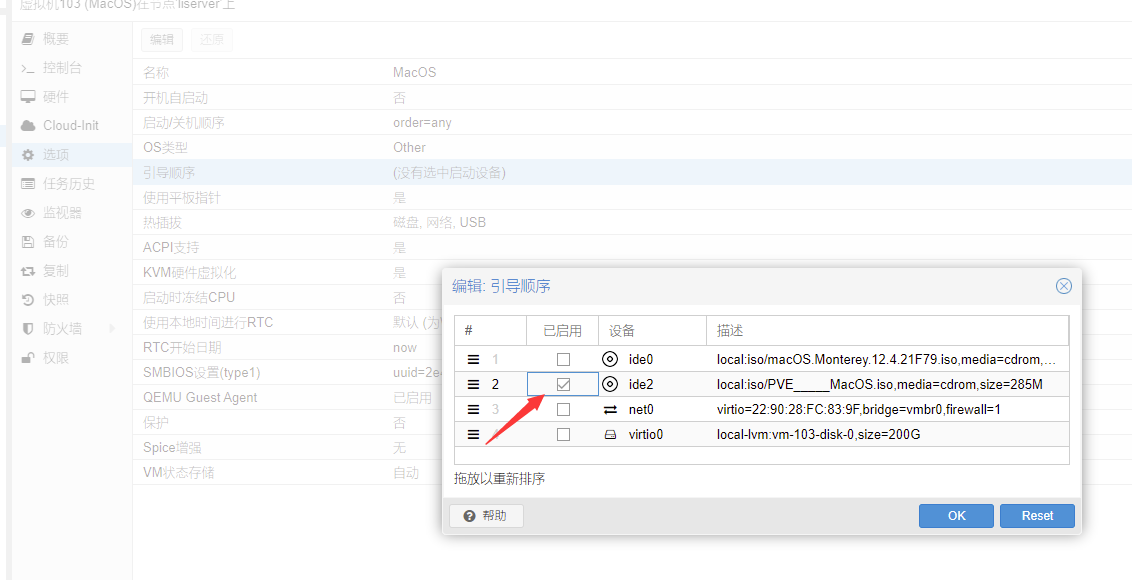Click the # column header
Viewport: 1132px width, 580px height.
[491, 331]
